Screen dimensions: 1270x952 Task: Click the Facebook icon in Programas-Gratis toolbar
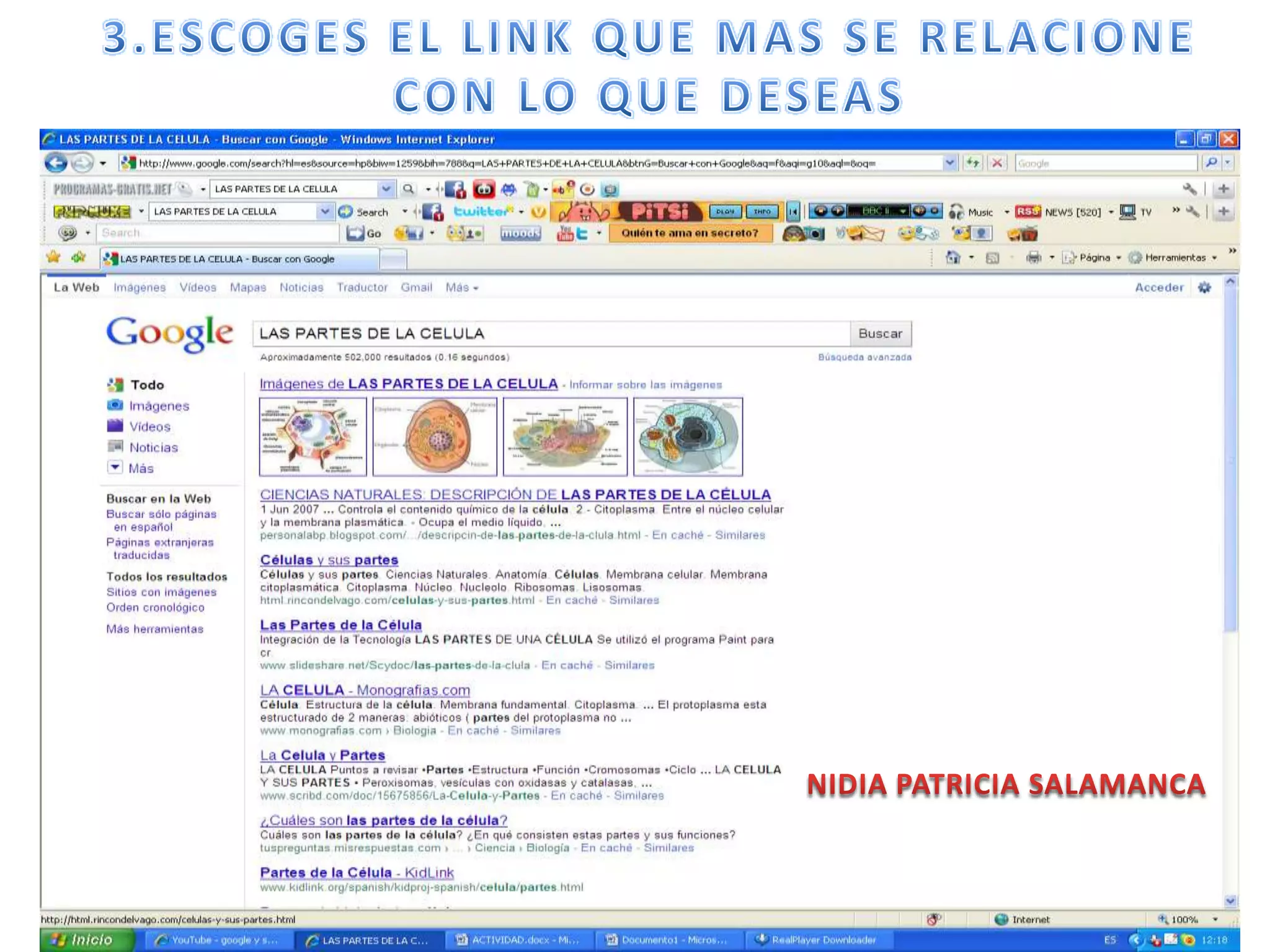point(455,189)
